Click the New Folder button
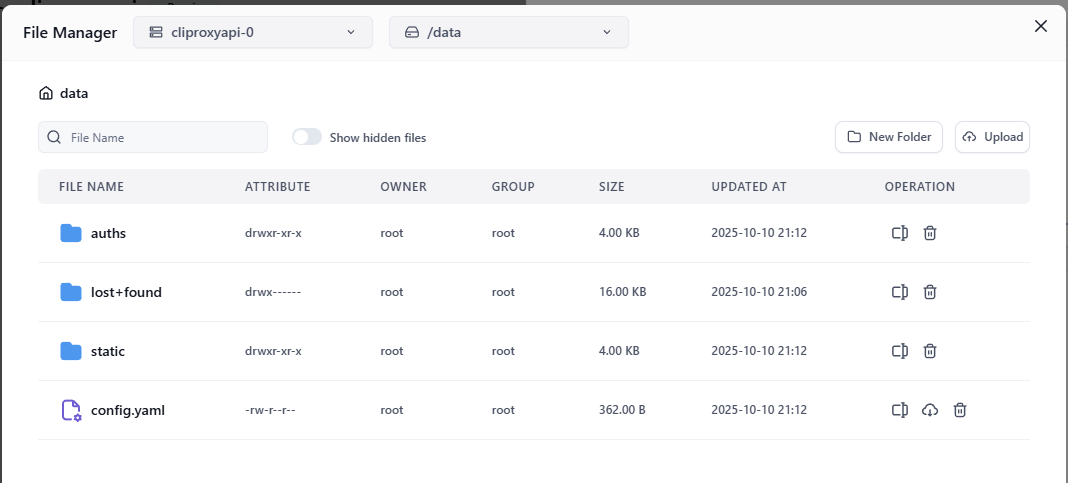 (x=888, y=137)
